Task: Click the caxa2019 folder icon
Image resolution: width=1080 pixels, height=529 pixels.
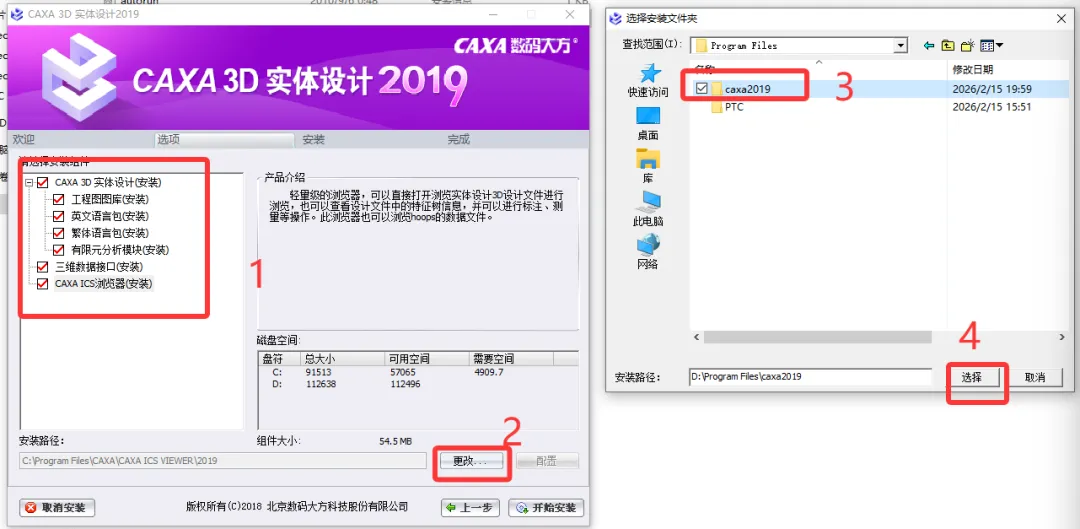Action: (717, 89)
